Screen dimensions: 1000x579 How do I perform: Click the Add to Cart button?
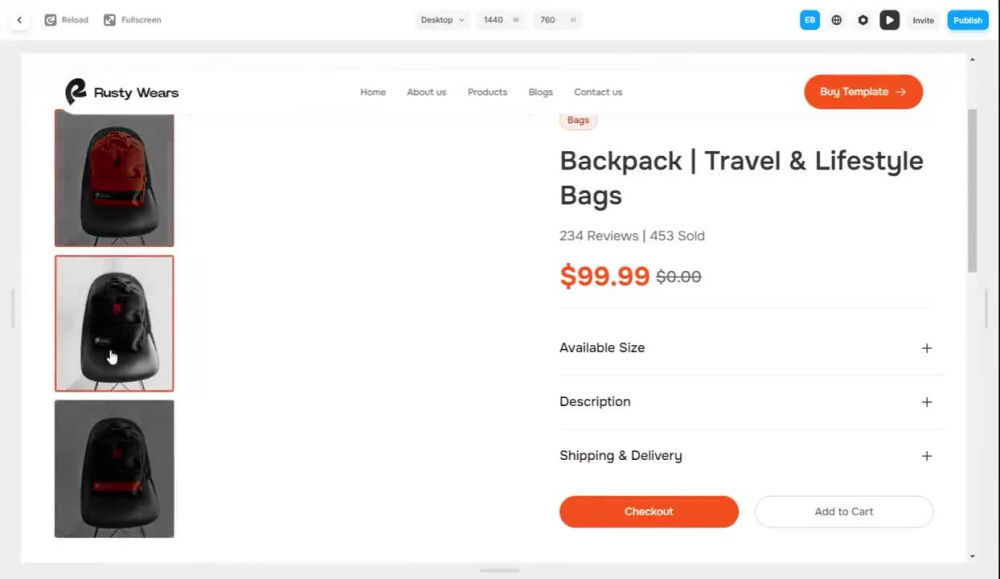[x=844, y=511]
